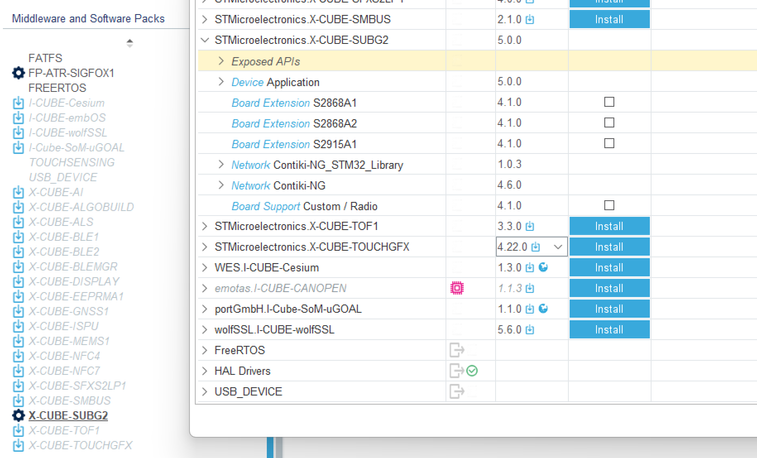Click download icon beside X-CUBE-EEPRMA1

[x=18, y=296]
